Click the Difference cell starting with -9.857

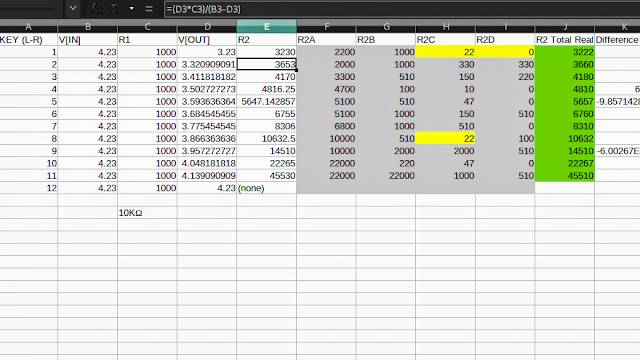point(617,102)
